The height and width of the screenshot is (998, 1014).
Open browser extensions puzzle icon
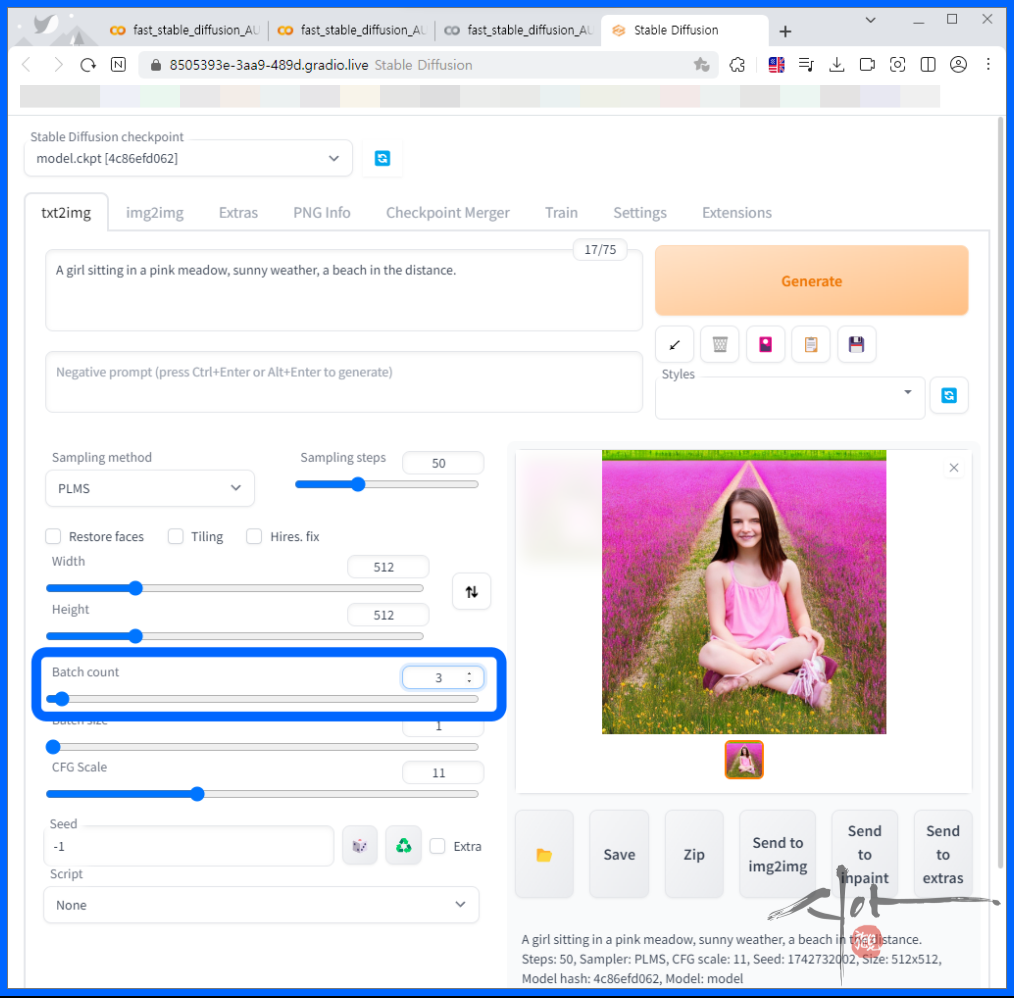coord(737,65)
